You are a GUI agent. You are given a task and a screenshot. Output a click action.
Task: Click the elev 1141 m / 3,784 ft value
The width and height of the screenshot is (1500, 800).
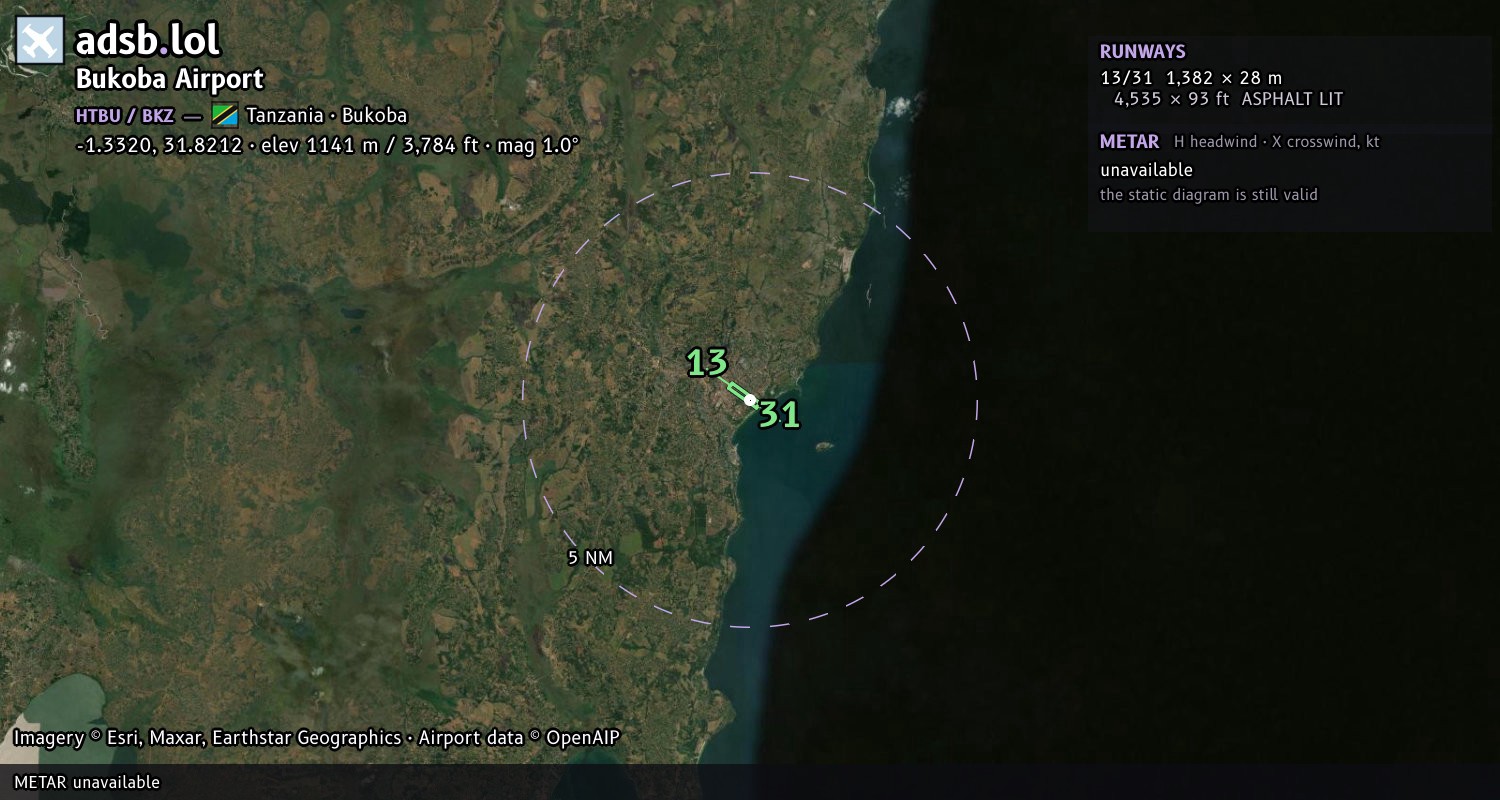(x=370, y=145)
